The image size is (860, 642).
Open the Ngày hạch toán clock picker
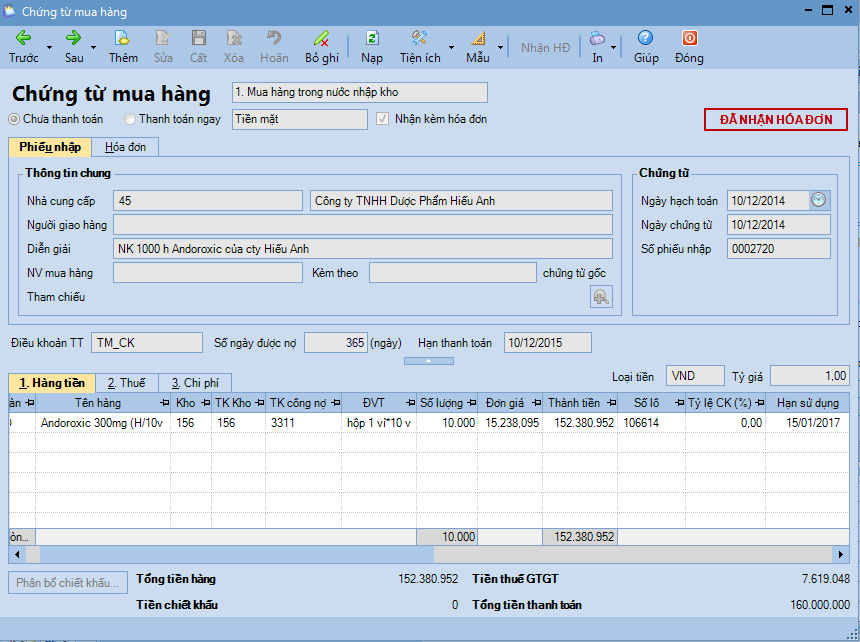tap(818, 200)
